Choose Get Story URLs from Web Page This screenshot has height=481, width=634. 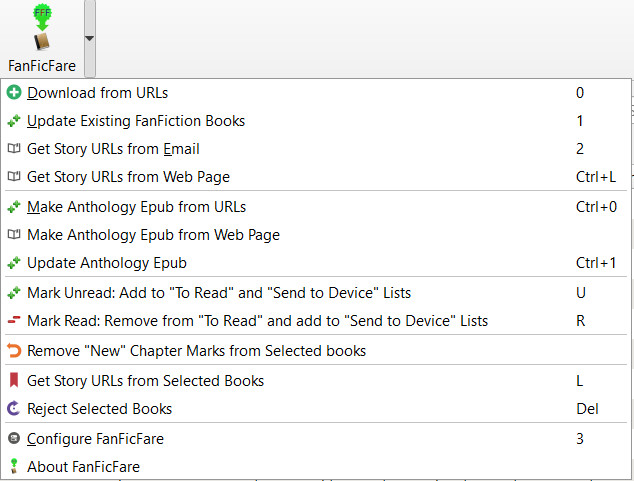pos(128,177)
